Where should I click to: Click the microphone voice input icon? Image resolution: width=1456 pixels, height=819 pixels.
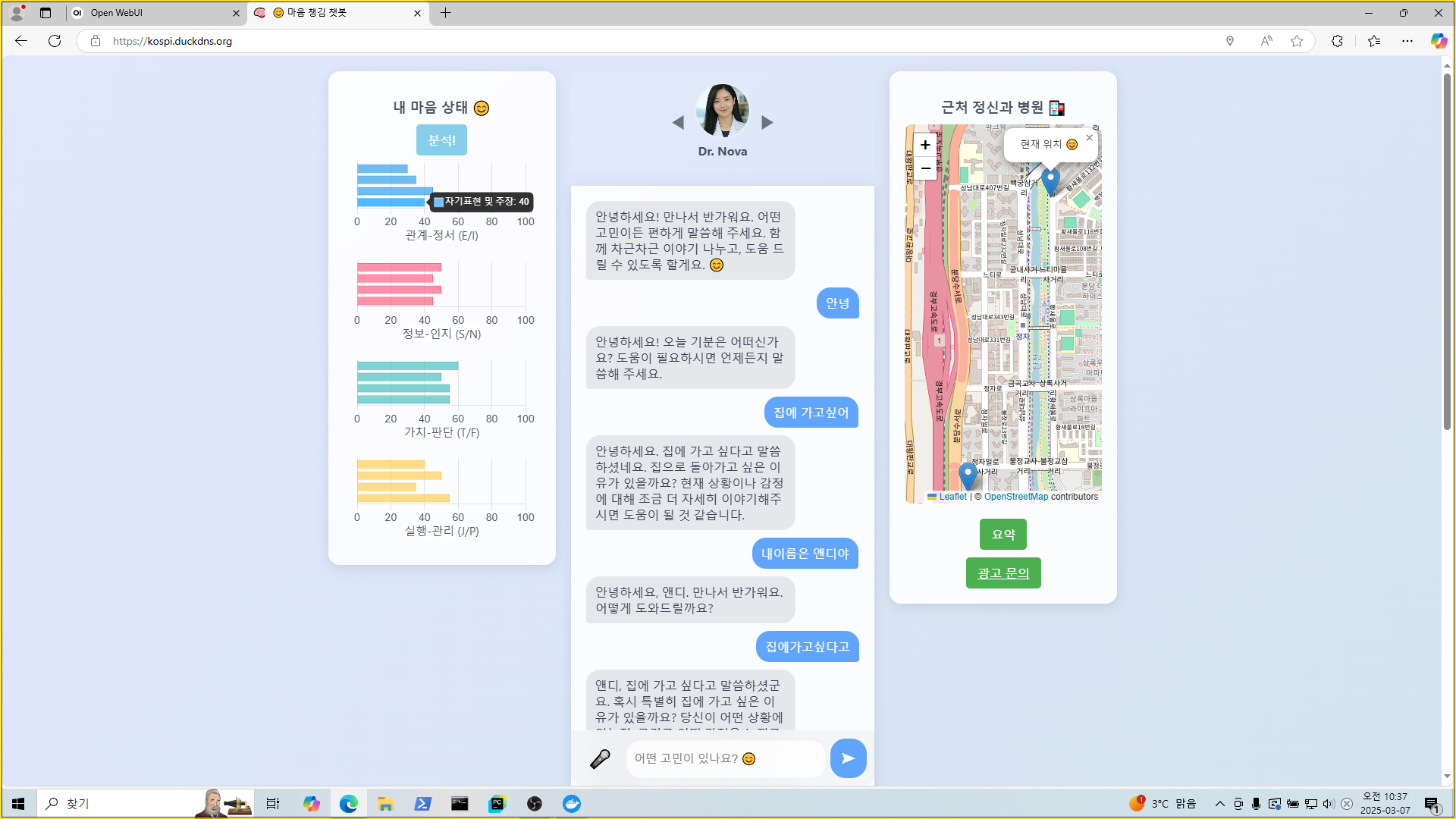tap(600, 759)
